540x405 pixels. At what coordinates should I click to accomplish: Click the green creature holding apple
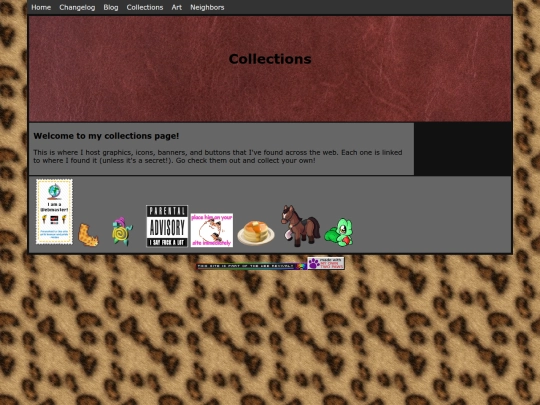coord(339,232)
